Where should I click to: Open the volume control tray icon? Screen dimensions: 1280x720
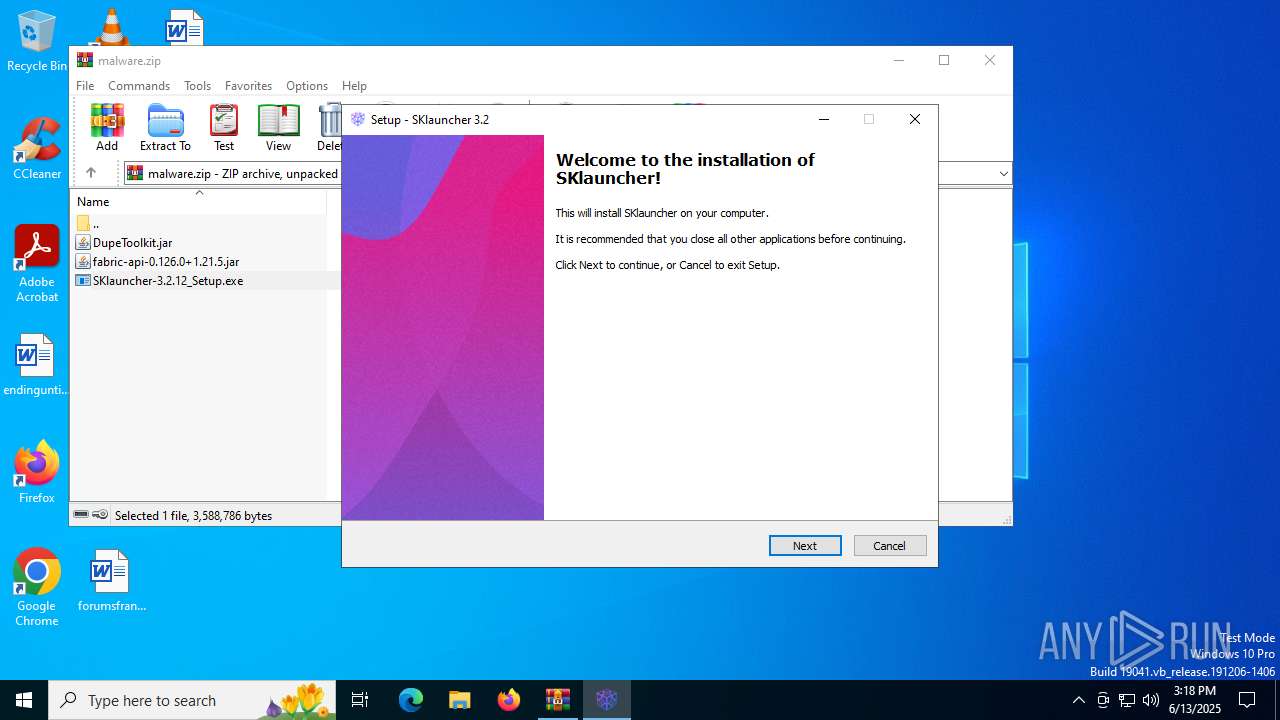(x=1151, y=700)
